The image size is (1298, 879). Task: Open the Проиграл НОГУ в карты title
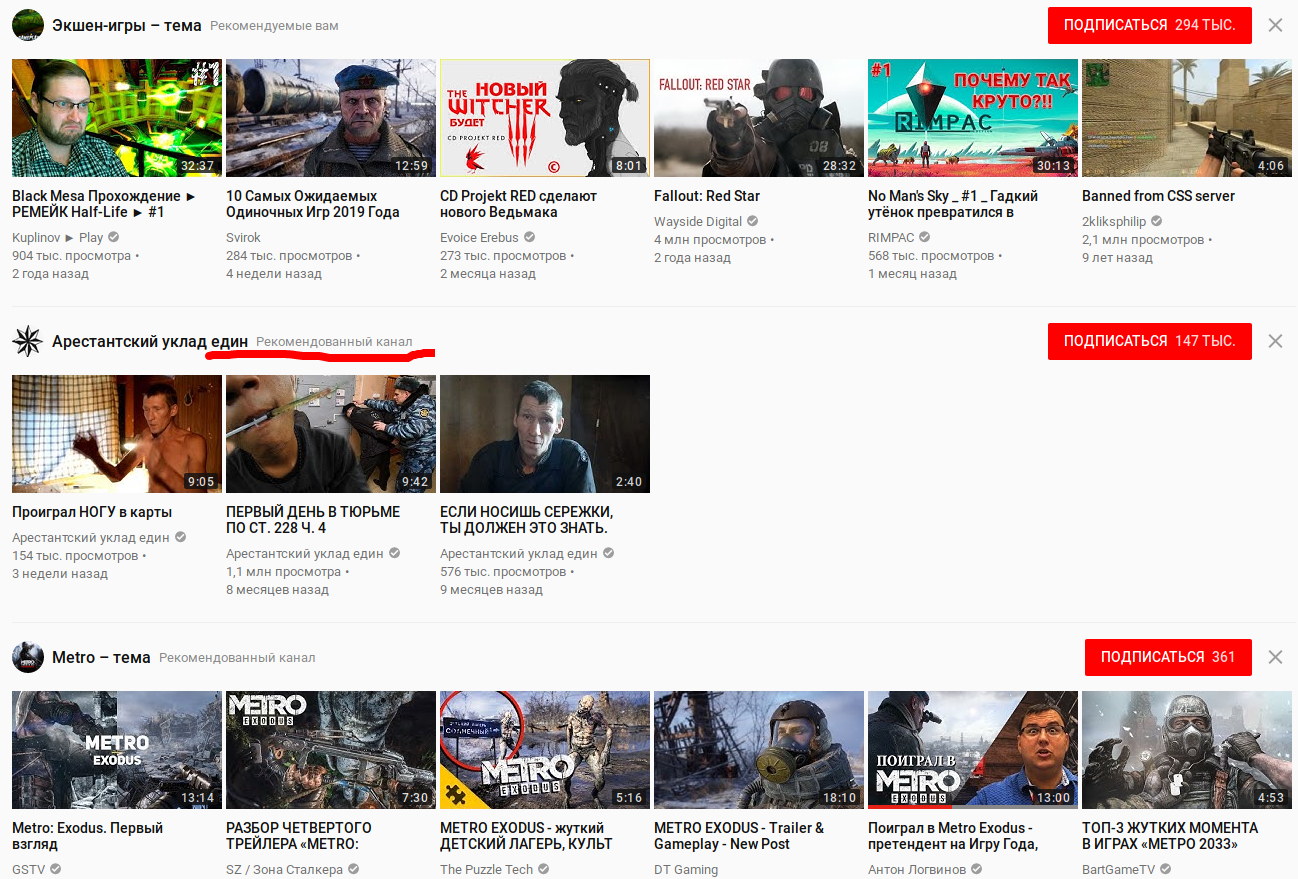92,512
